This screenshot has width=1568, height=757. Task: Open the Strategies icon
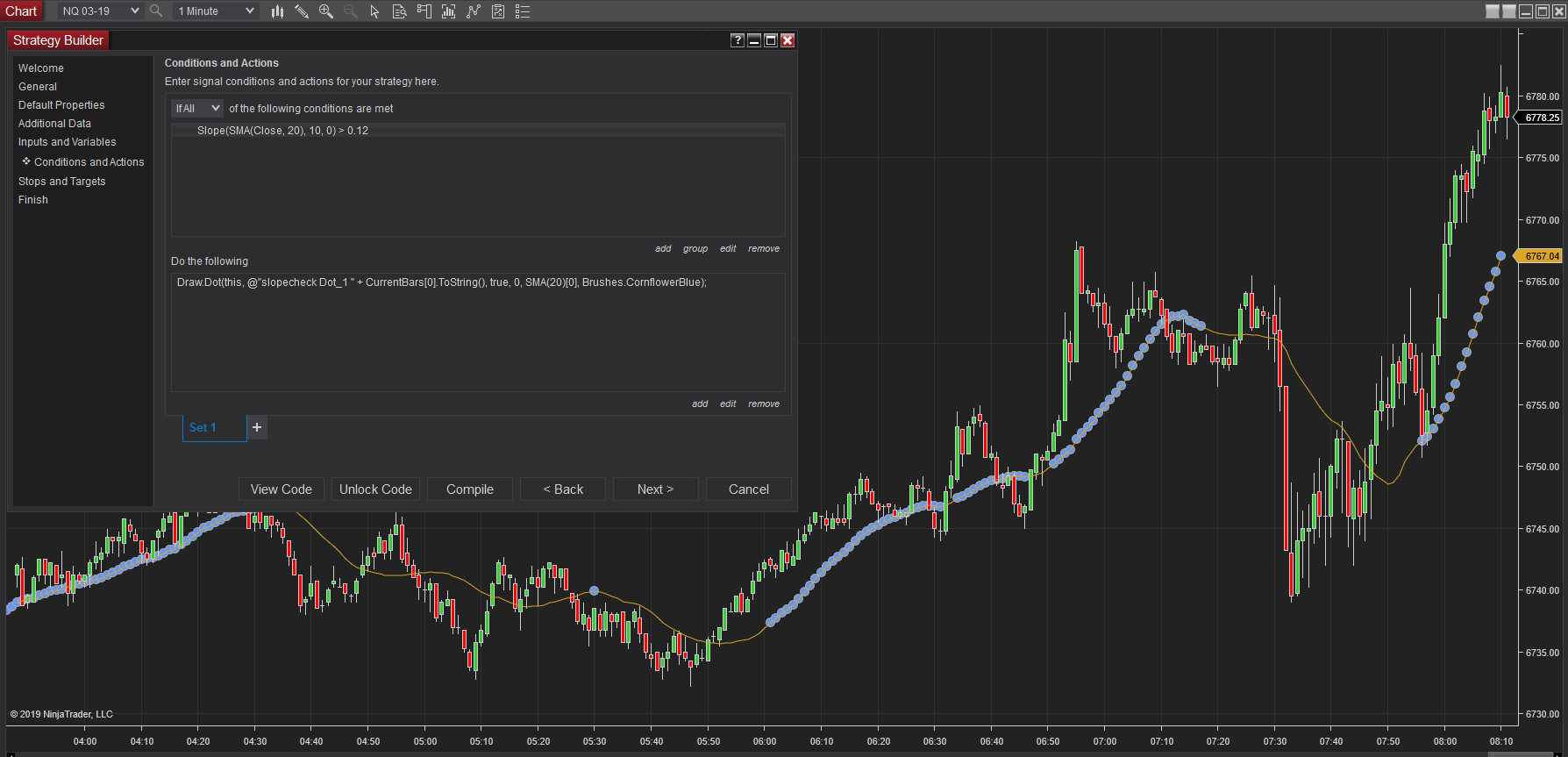point(498,11)
